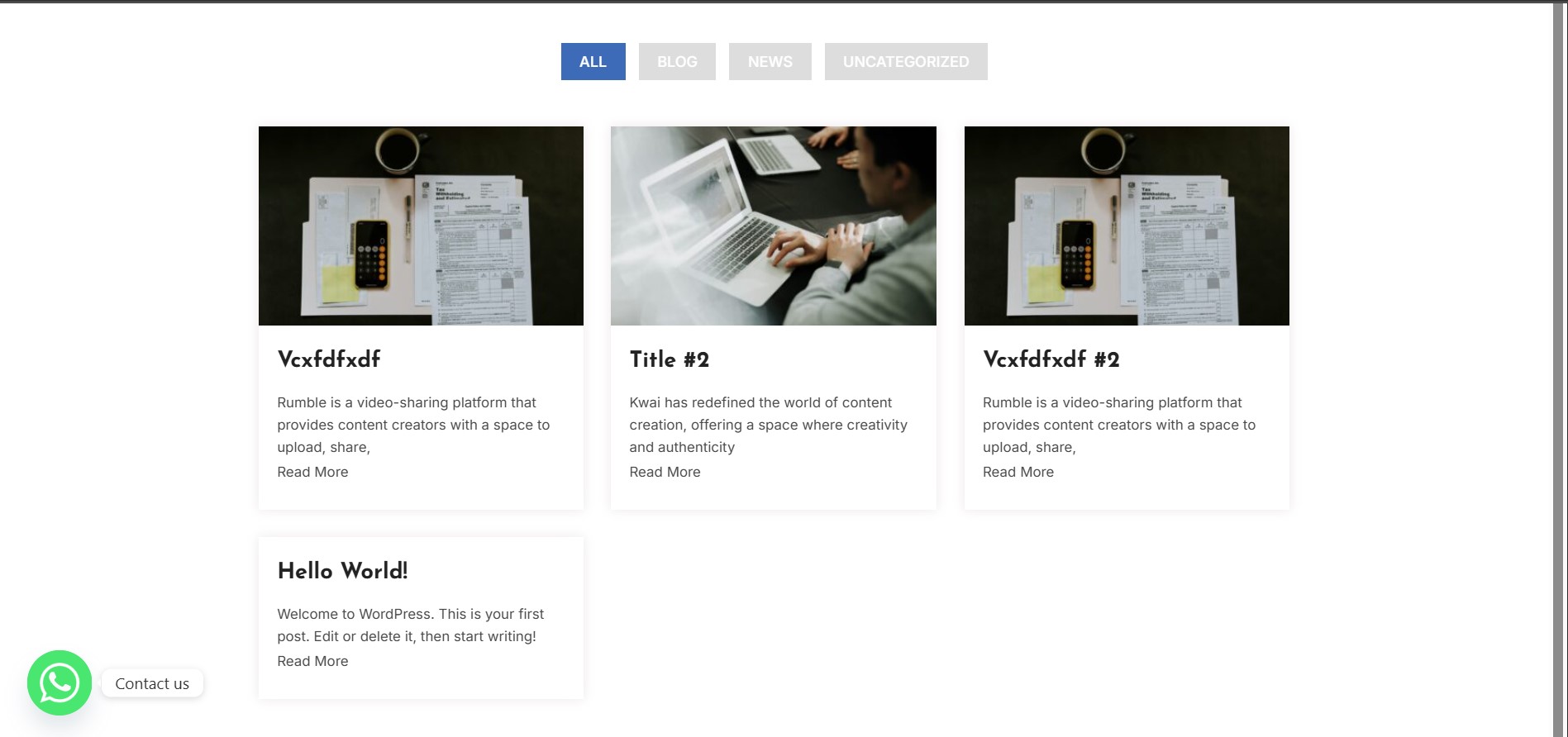The image size is (1568, 737).
Task: Click the Vcxfdfxdf #2 tax forms thumbnail
Action: tap(1127, 226)
